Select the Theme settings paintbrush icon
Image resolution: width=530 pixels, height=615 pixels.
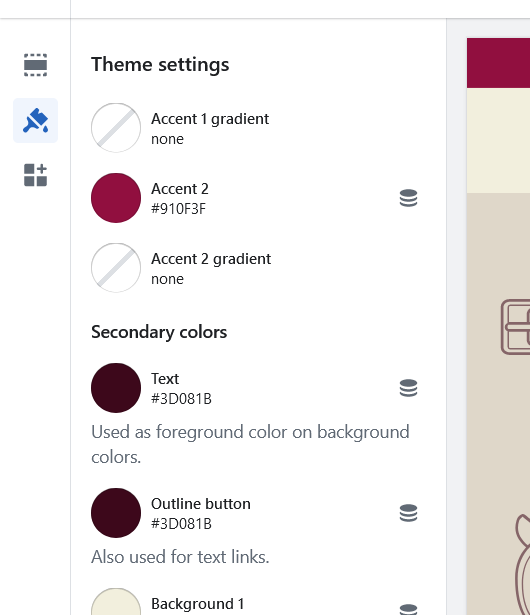pyautogui.click(x=35, y=120)
